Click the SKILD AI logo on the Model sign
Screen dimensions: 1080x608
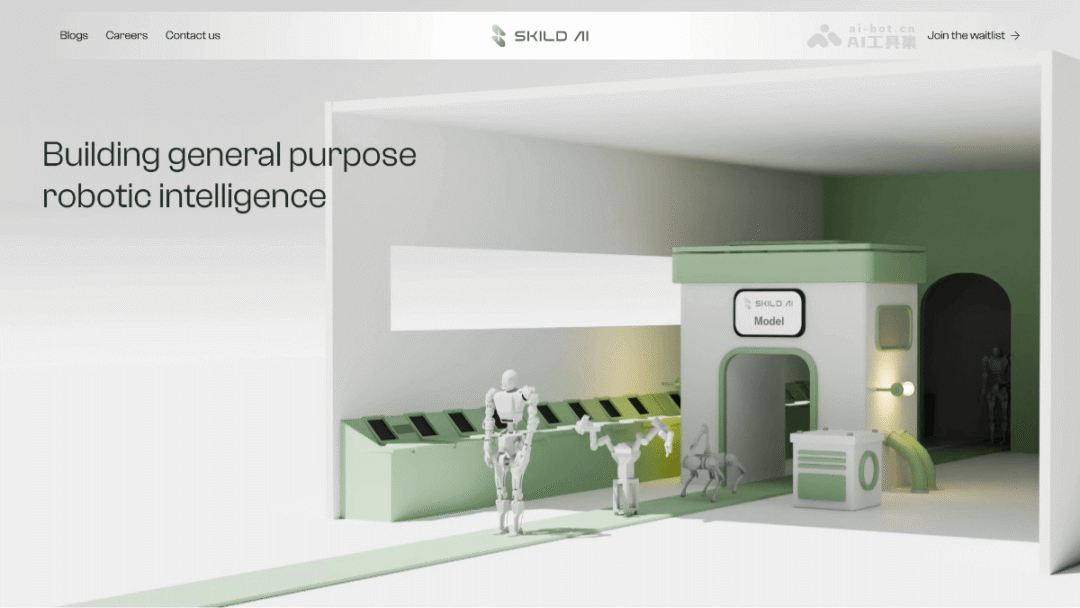tap(768, 304)
